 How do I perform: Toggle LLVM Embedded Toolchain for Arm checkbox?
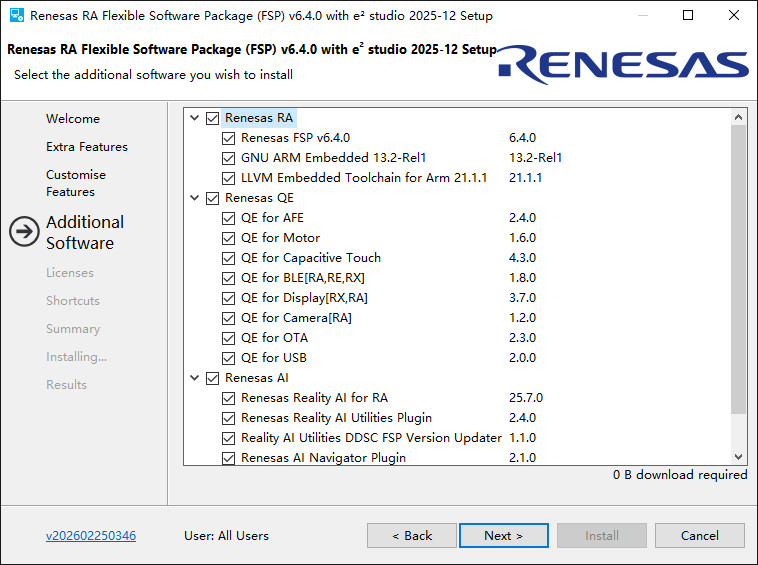click(229, 178)
